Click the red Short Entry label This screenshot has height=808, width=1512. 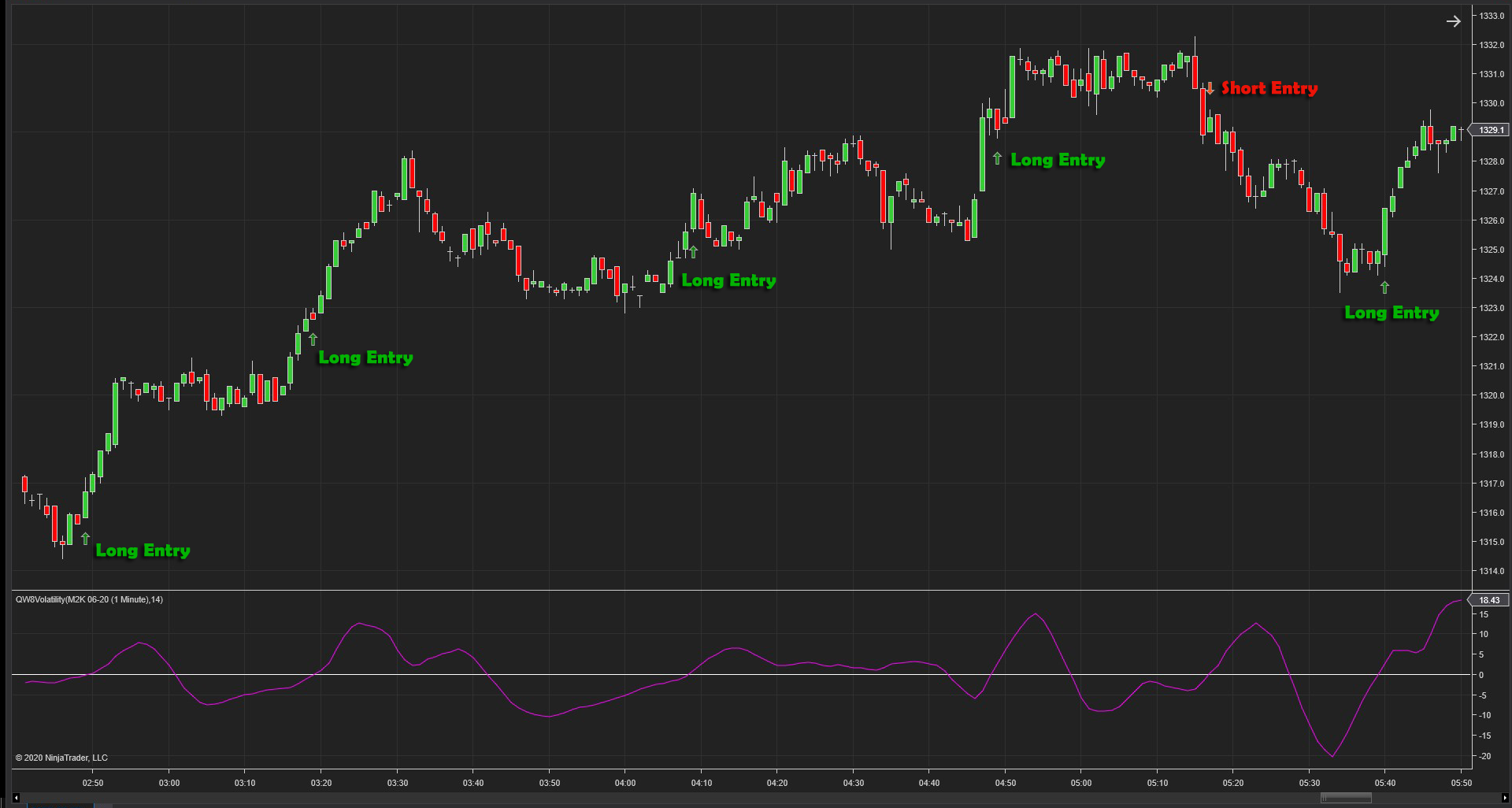1269,88
